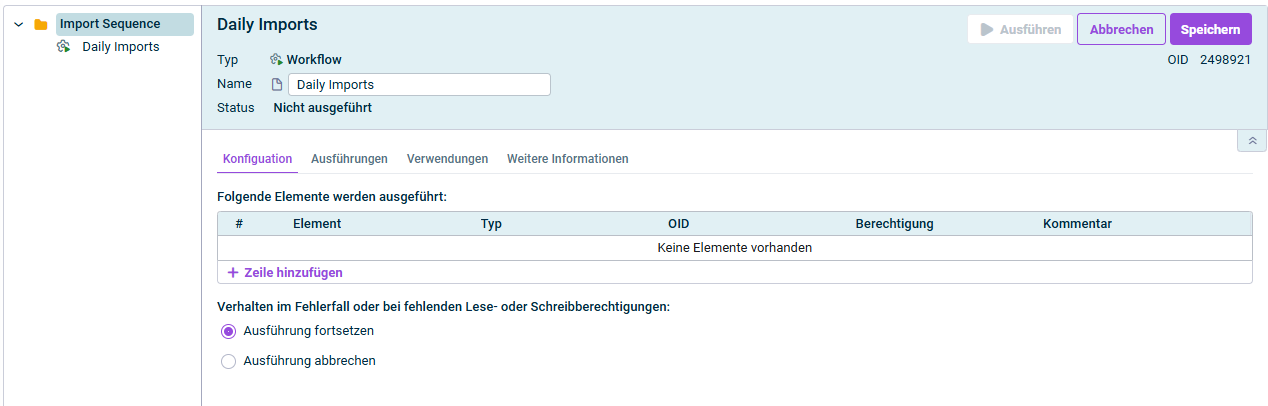Focus the Name input containing Daily Imports
Image resolution: width=1268 pixels, height=406 pixels.
(x=418, y=85)
